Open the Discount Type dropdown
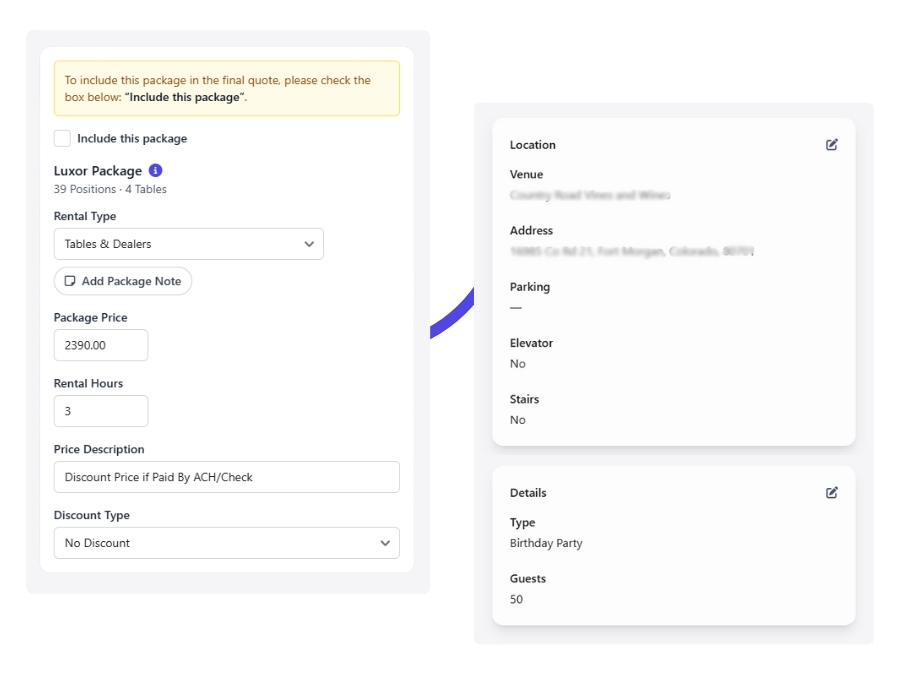 tap(226, 543)
